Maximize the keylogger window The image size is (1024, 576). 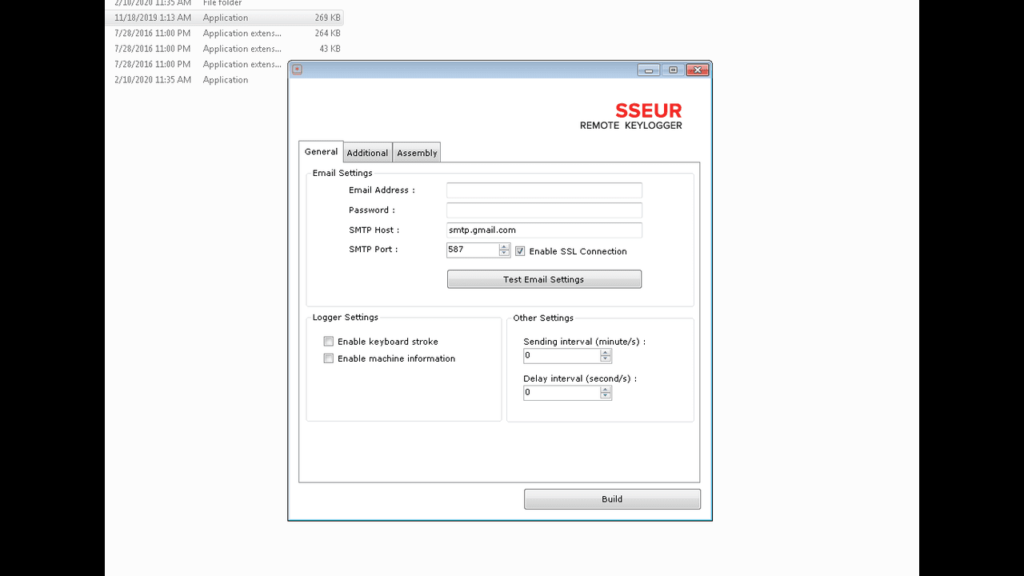coord(673,70)
